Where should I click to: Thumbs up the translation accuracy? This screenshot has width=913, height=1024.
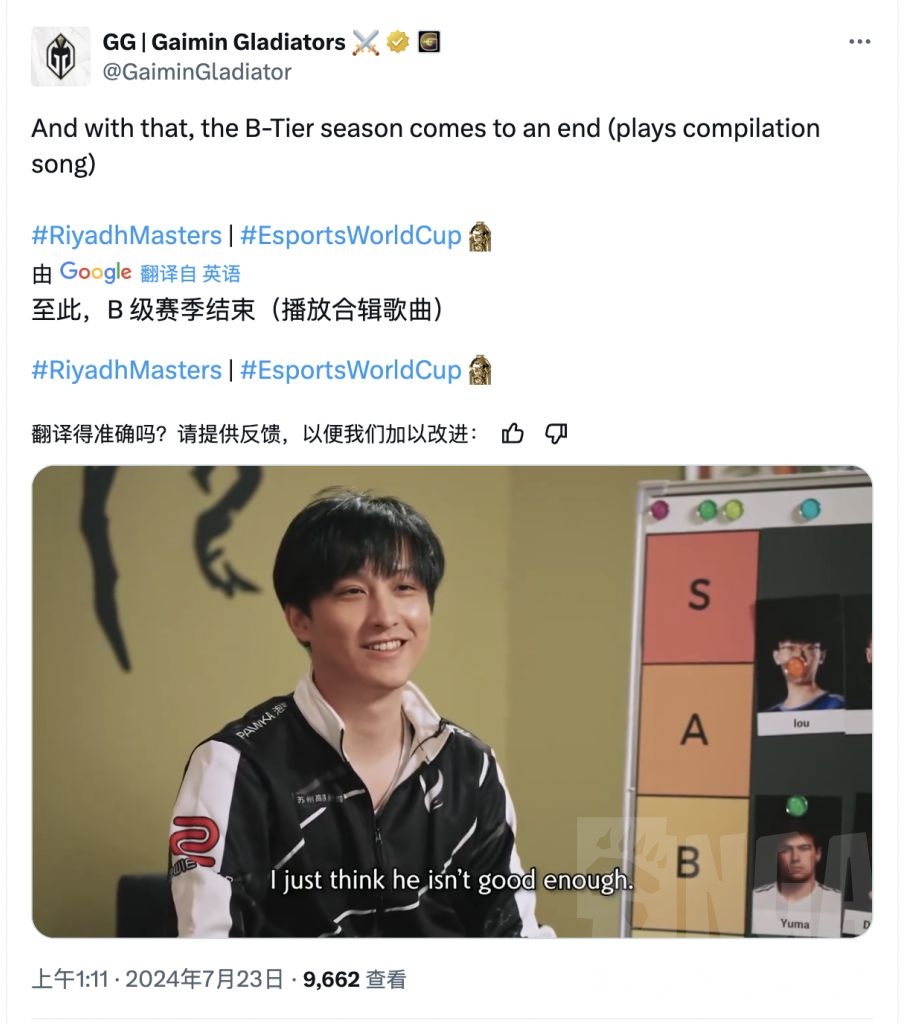coord(513,434)
